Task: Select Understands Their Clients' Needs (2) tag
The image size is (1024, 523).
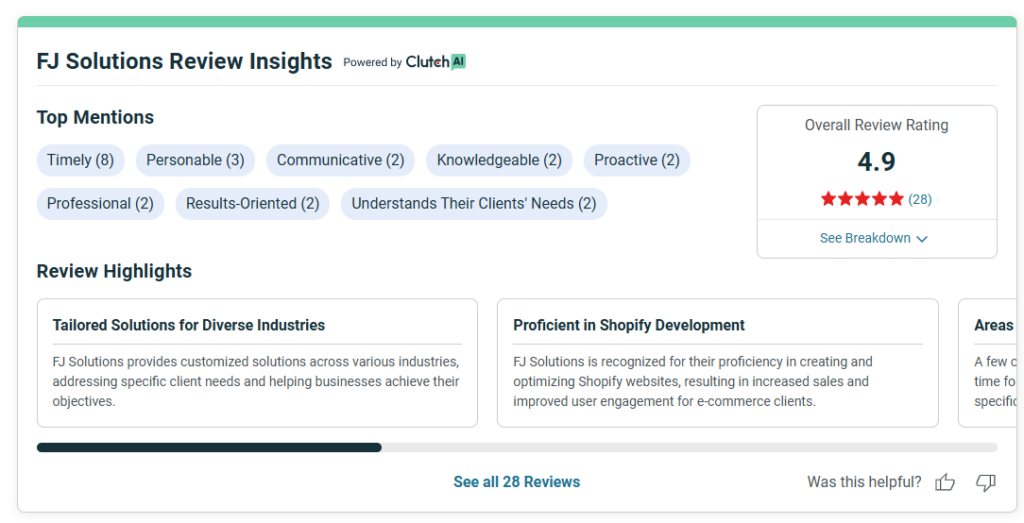Action: pos(473,204)
